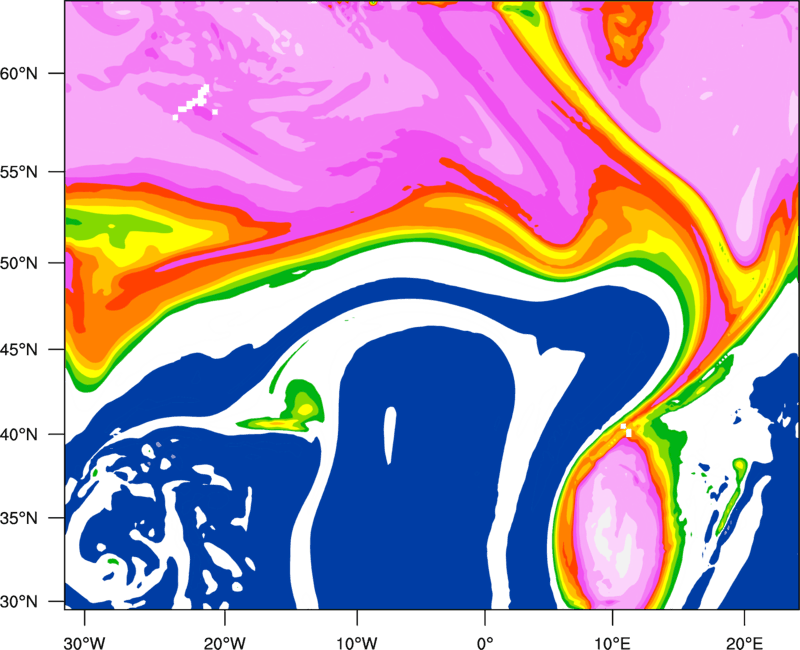Click the 50°N latitude label

19,263
